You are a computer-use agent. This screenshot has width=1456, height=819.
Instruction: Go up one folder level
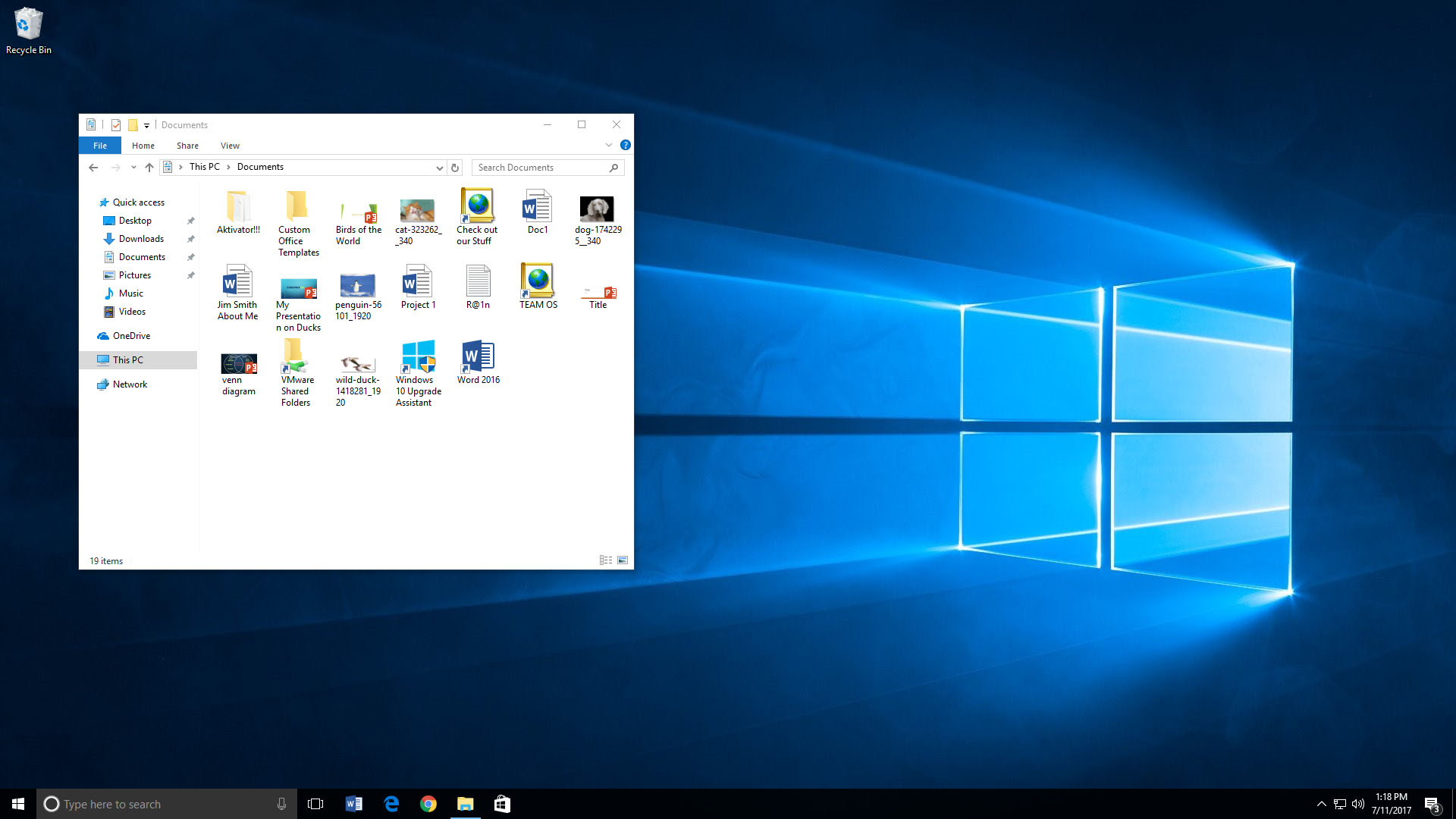(149, 168)
